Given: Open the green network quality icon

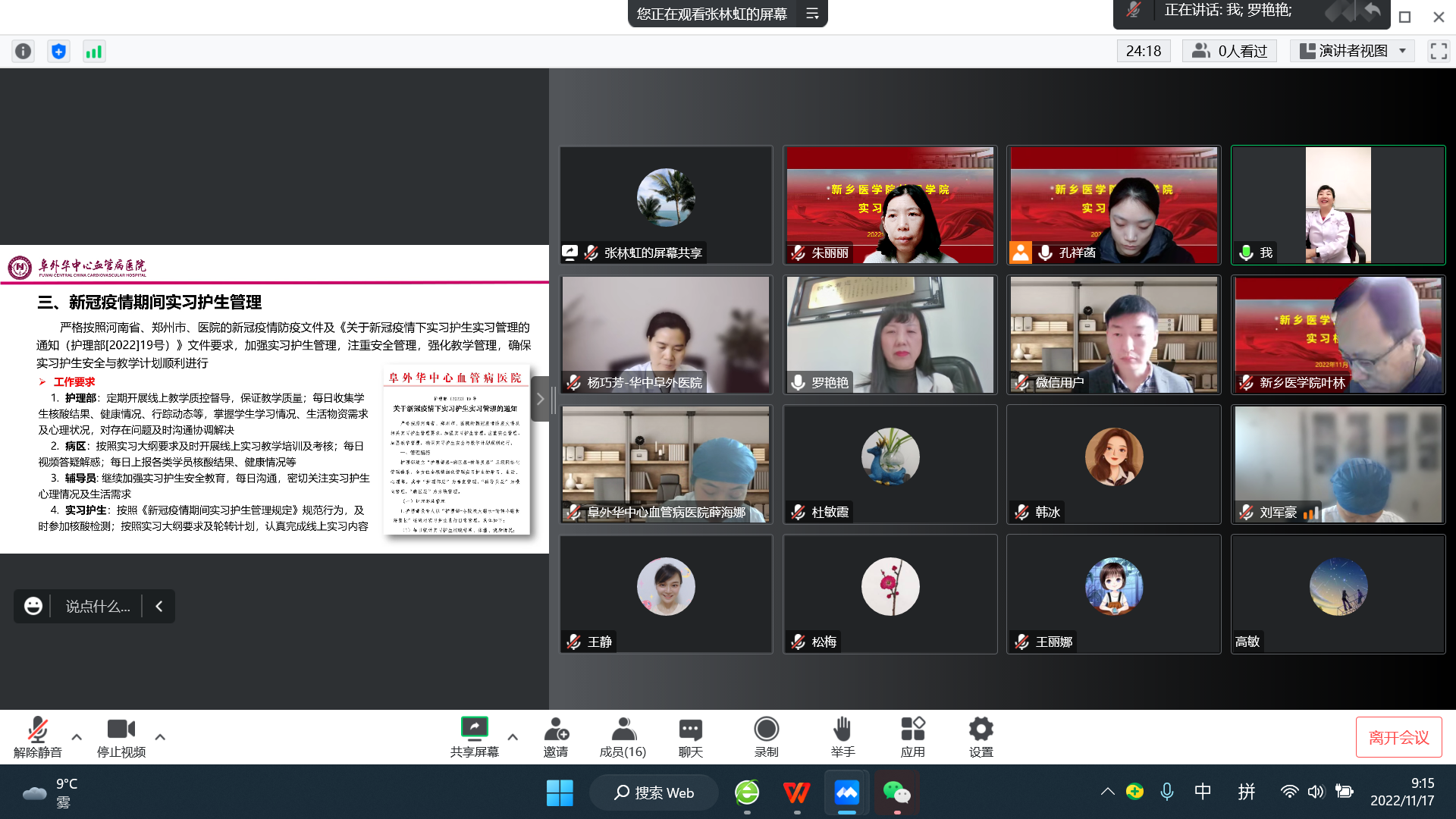Looking at the screenshot, I should 93,51.
